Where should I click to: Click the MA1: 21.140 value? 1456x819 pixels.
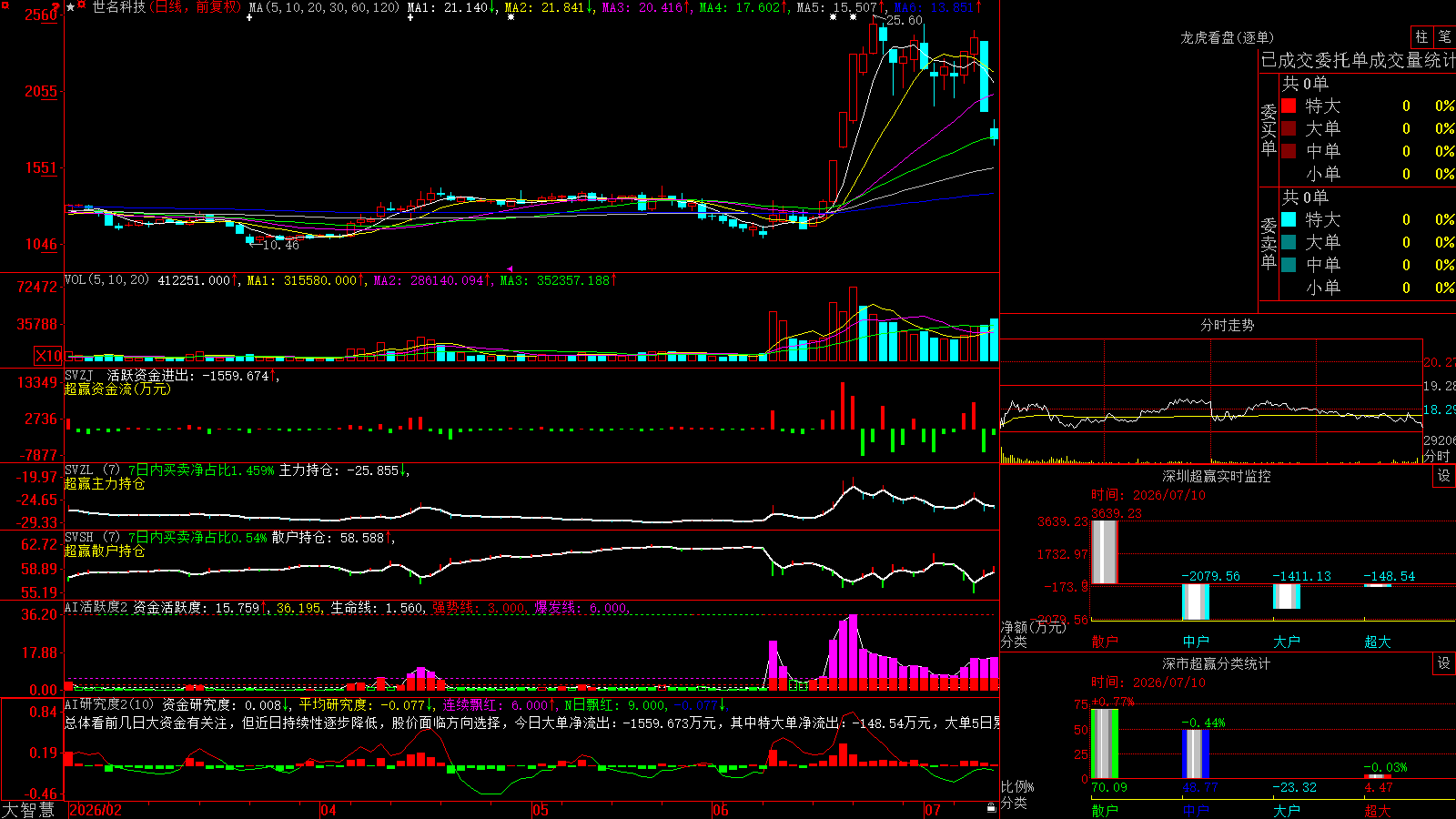(451, 7)
